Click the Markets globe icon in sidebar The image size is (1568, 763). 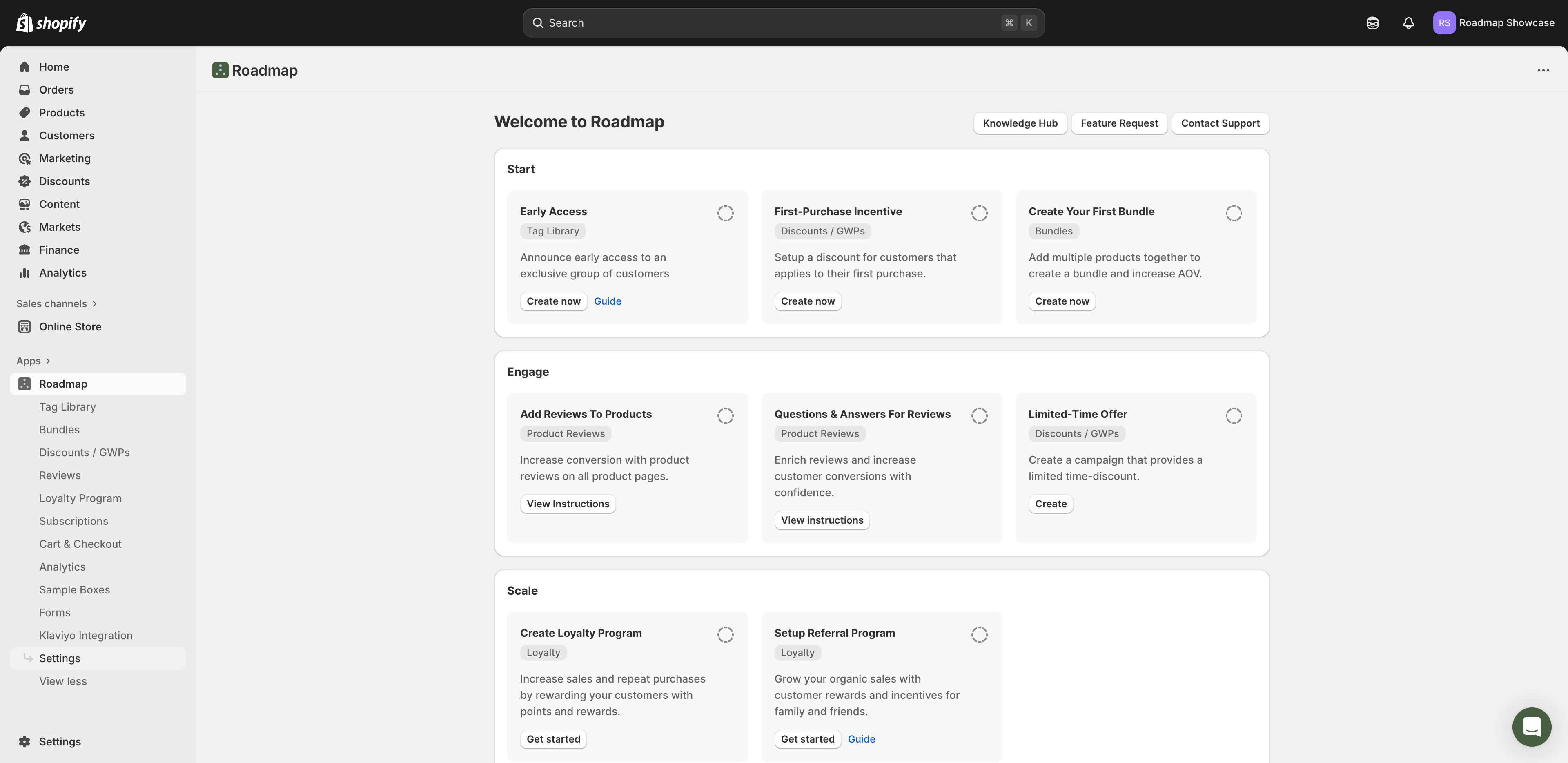coord(24,227)
